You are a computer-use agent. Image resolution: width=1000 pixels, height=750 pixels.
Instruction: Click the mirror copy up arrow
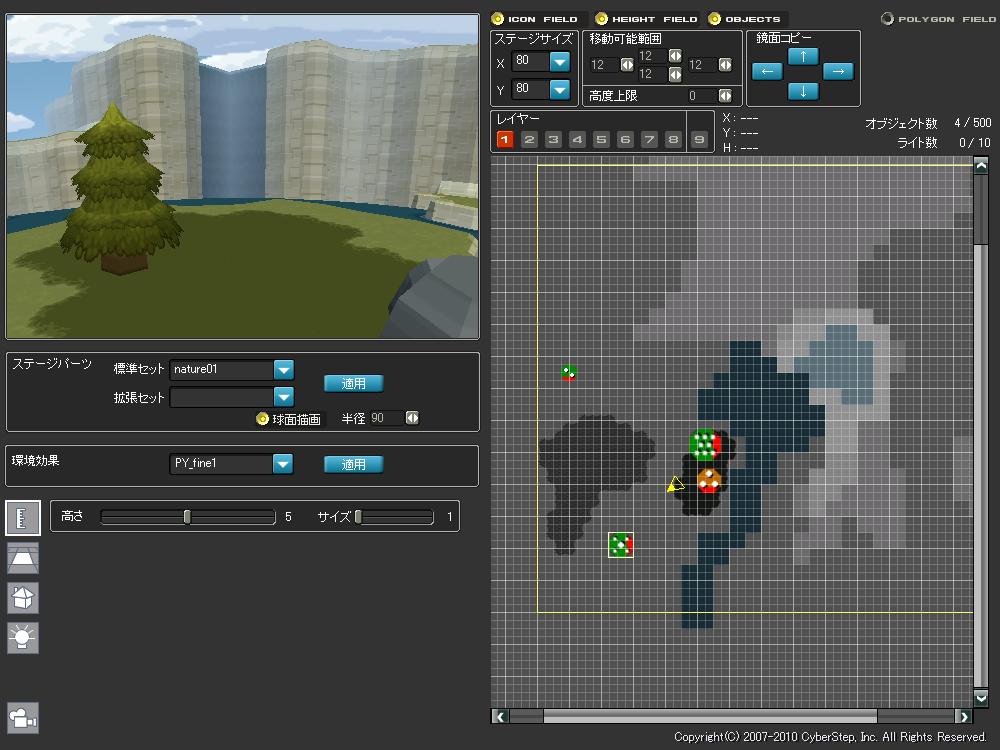[x=803, y=56]
